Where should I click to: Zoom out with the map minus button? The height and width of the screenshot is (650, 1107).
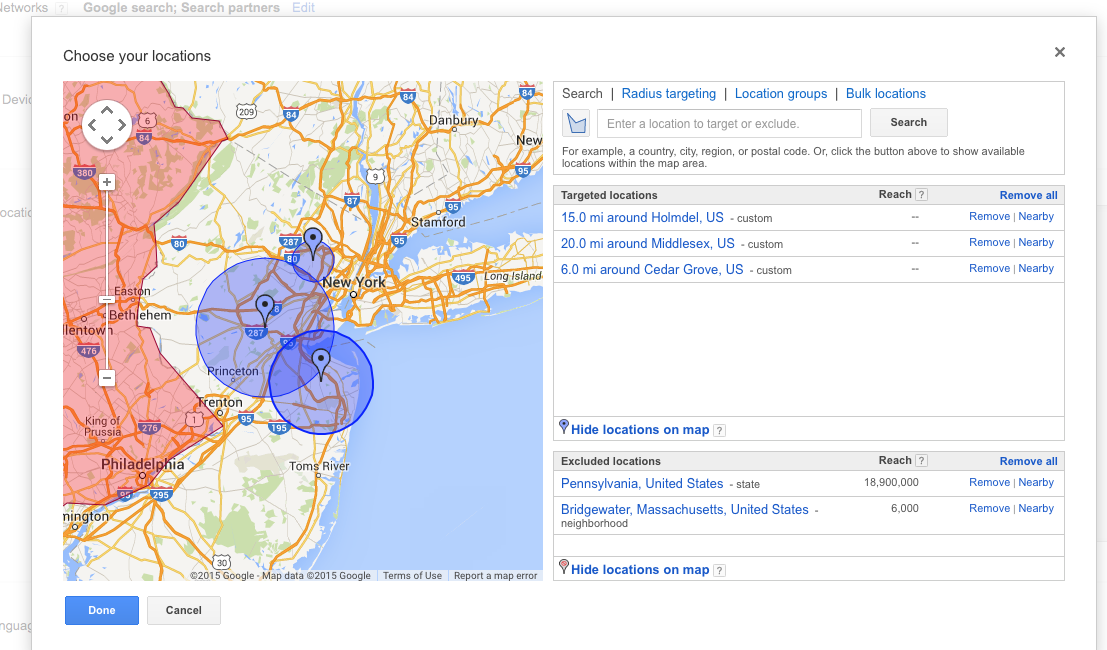107,378
